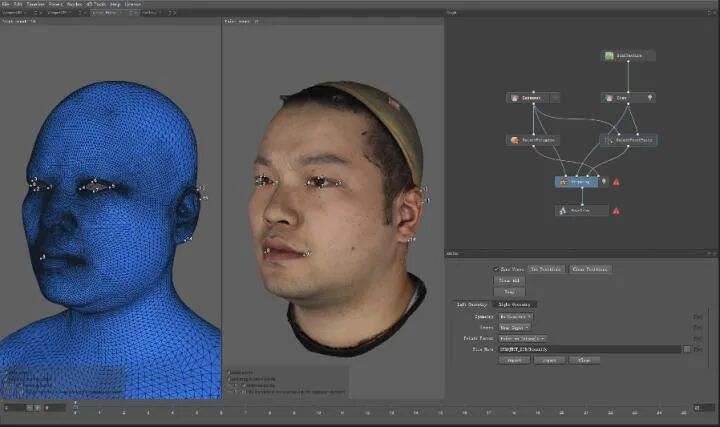
Task: Switch to the Viewport2D tab
Action: (x=57, y=13)
